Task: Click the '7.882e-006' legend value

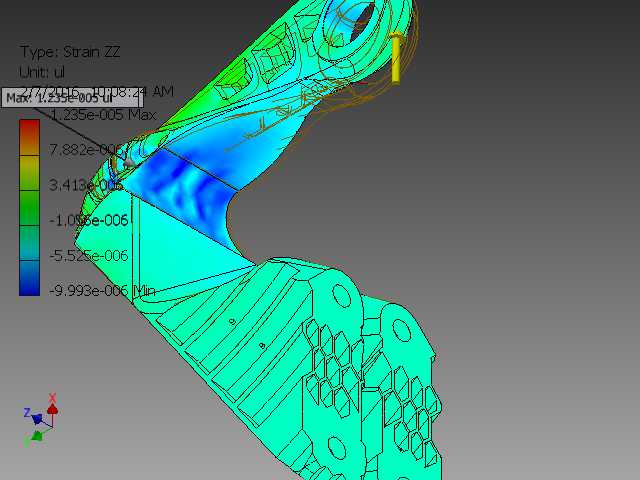Action: click(x=86, y=150)
